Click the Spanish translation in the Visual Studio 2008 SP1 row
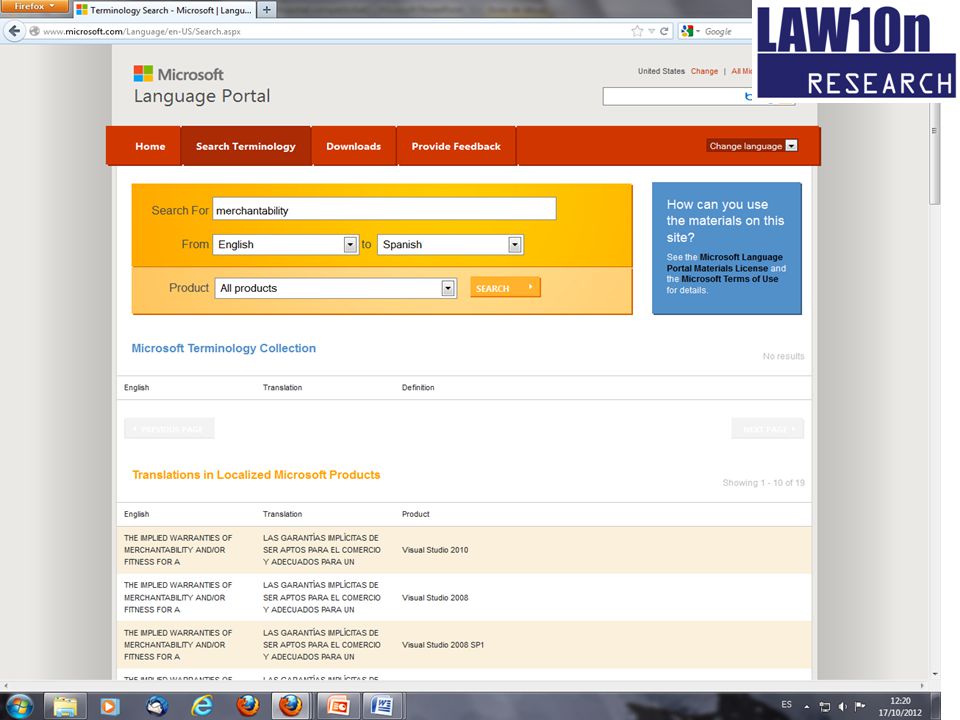Screen dimensions: 960x720 coord(321,645)
